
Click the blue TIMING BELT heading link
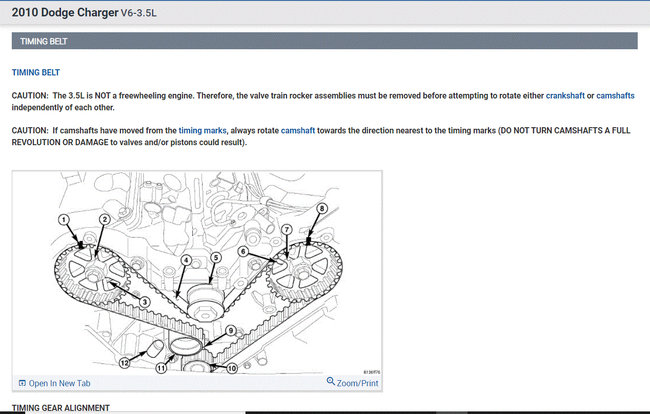point(36,73)
